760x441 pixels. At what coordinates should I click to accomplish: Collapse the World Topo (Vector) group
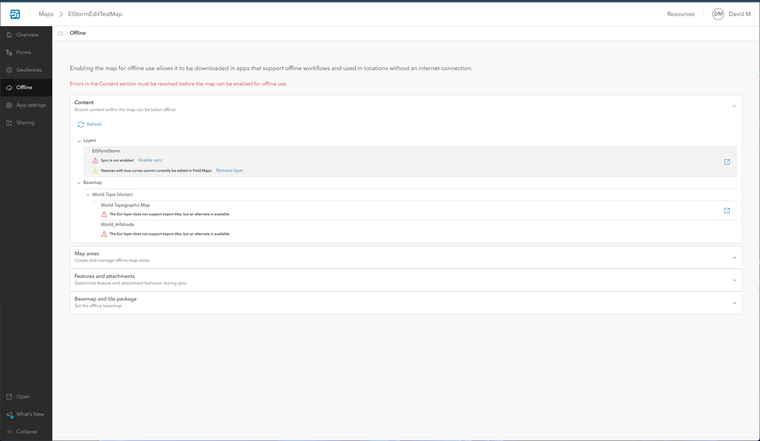[x=88, y=194]
